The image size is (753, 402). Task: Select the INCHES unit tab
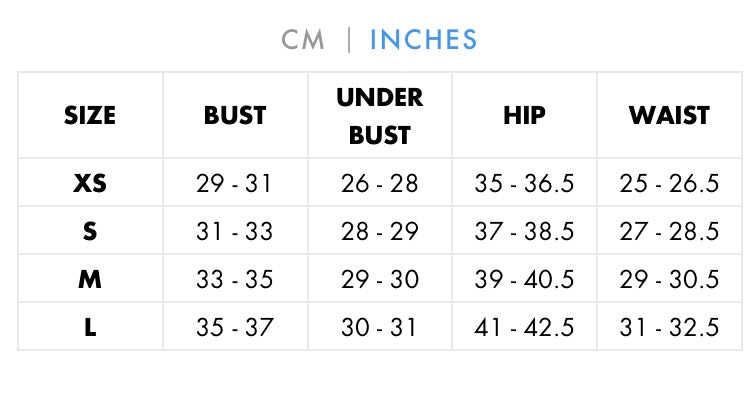click(x=423, y=39)
